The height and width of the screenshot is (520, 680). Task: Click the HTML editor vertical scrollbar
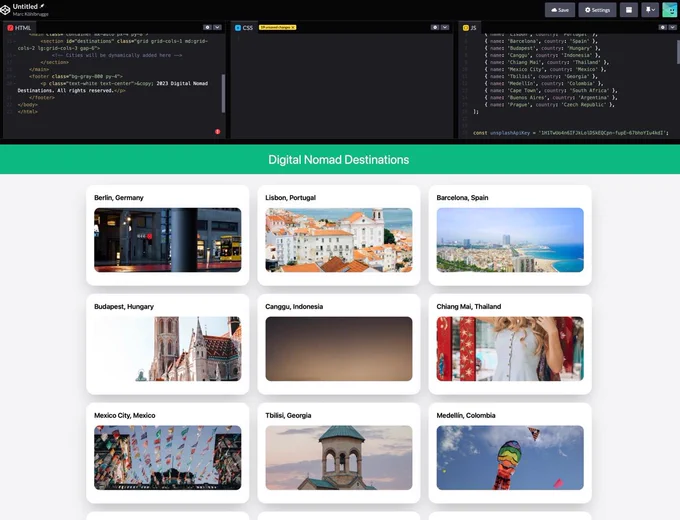[223, 93]
